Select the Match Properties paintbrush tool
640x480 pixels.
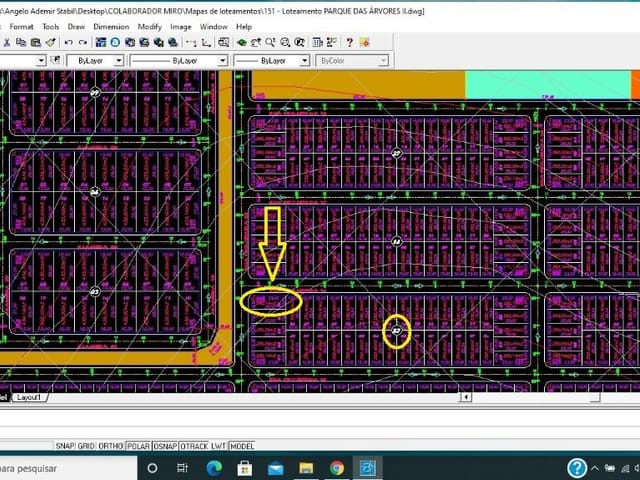point(51,42)
